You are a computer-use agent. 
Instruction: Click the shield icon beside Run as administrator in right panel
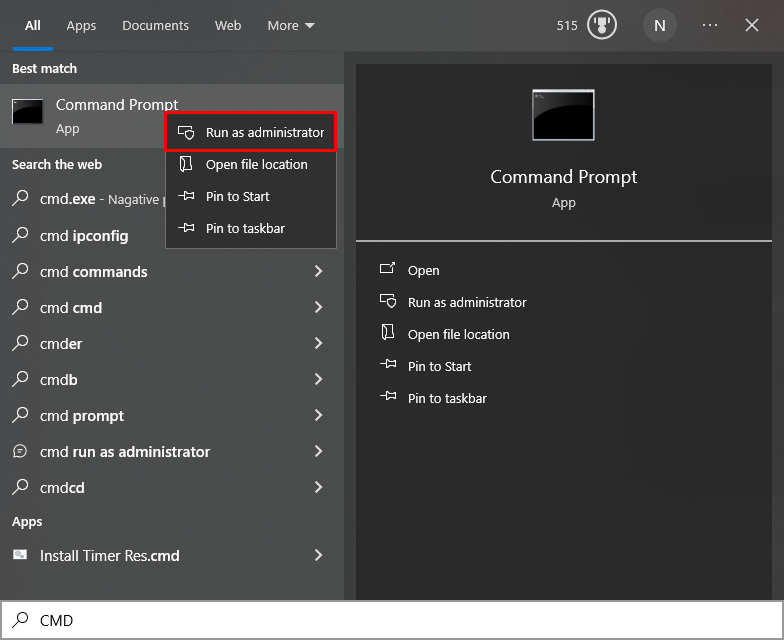[x=388, y=302]
